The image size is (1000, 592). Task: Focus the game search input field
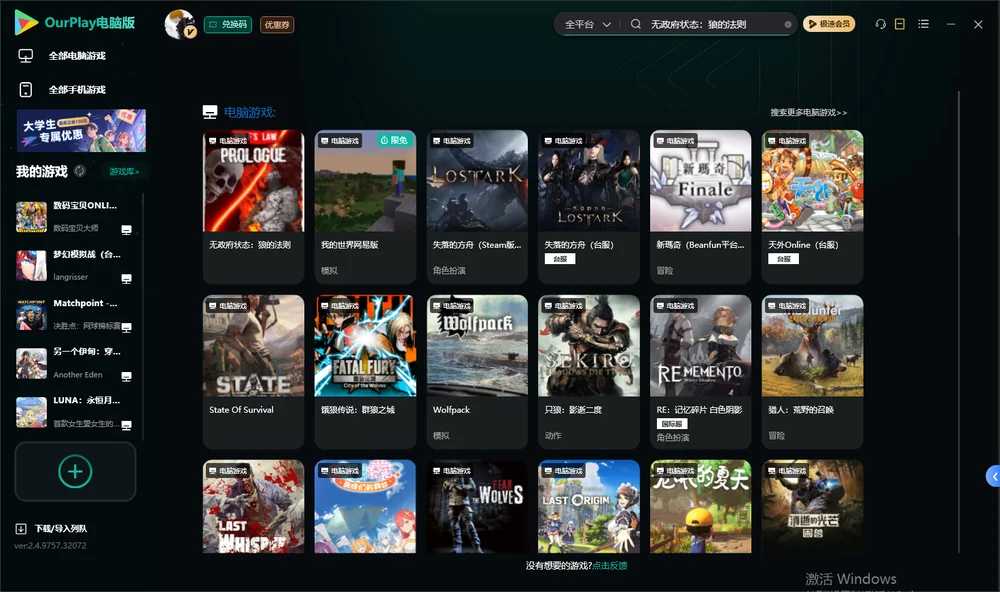click(714, 24)
